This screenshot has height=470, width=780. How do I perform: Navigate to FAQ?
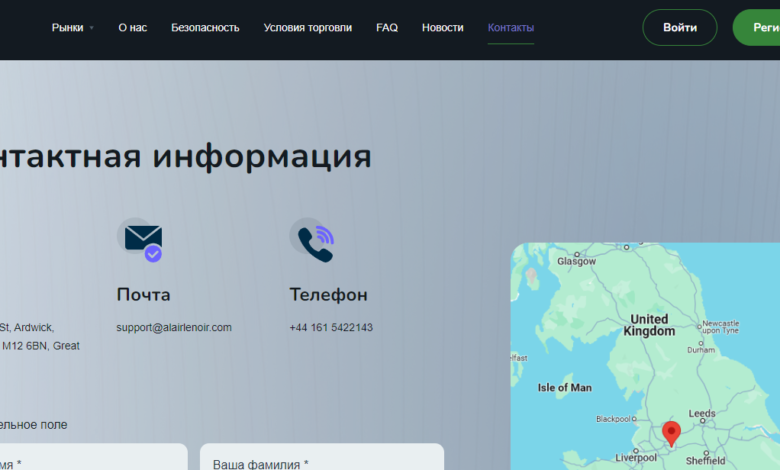click(387, 28)
